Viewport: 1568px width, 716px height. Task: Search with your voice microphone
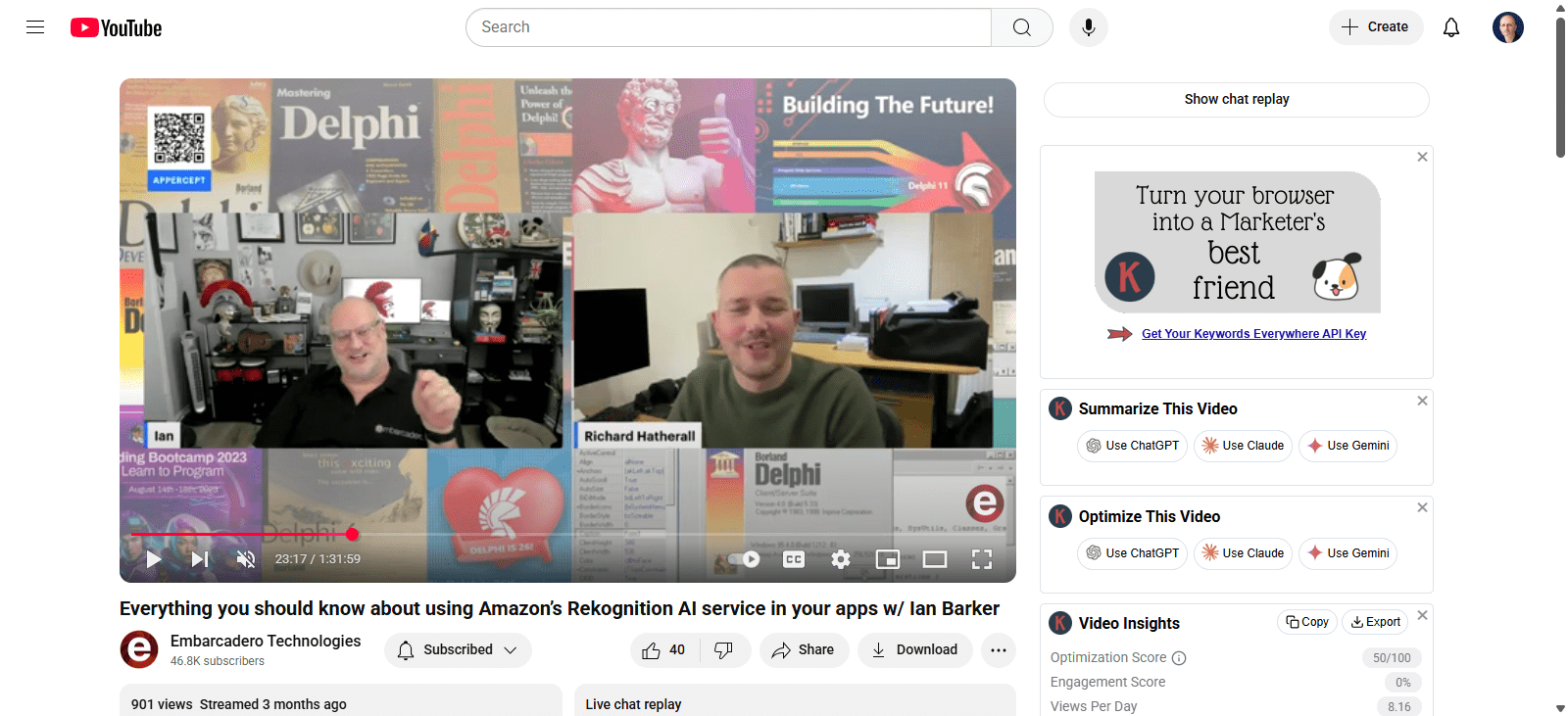1089,27
